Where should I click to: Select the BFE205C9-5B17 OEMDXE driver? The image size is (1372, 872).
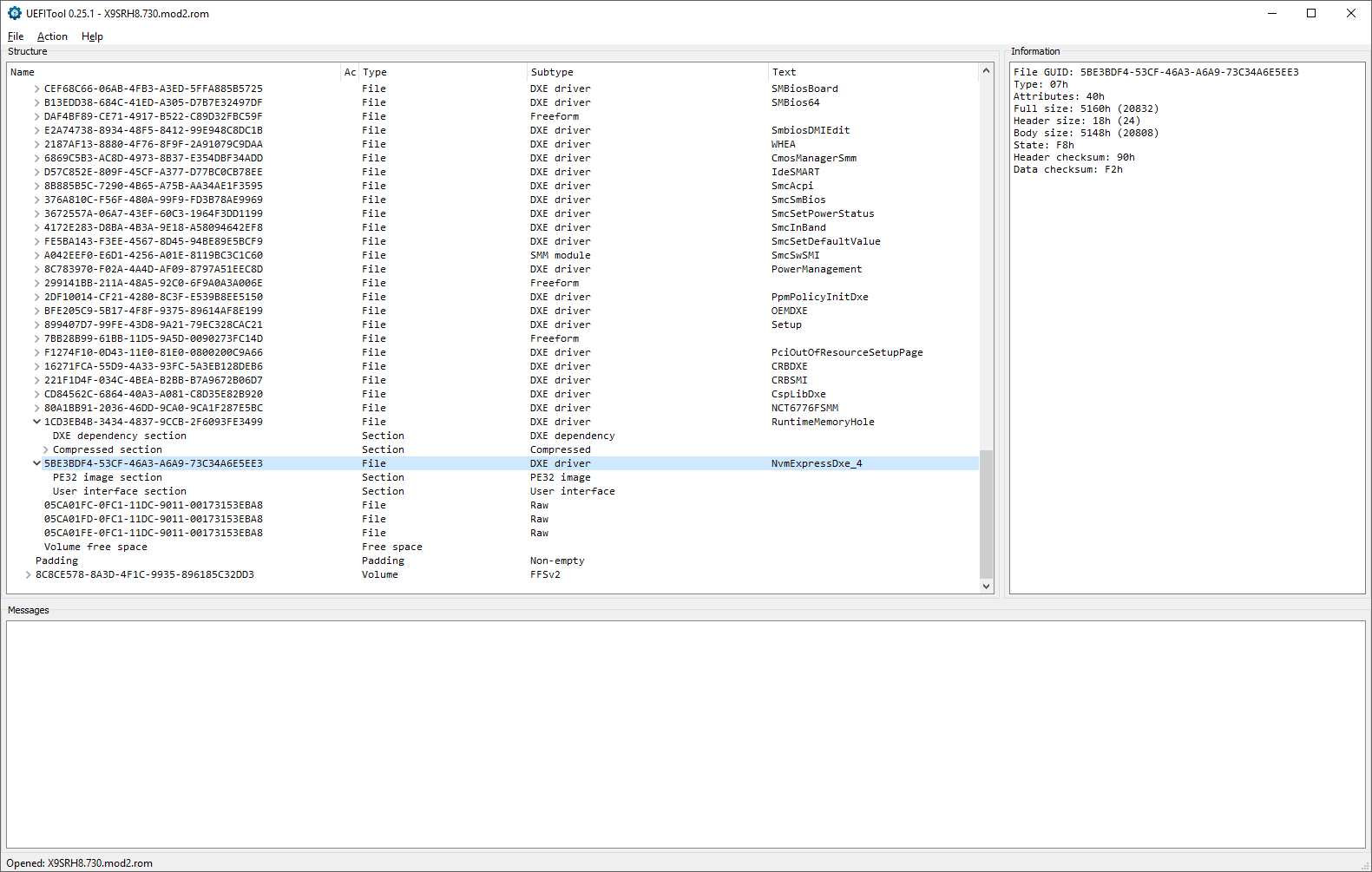pos(493,311)
